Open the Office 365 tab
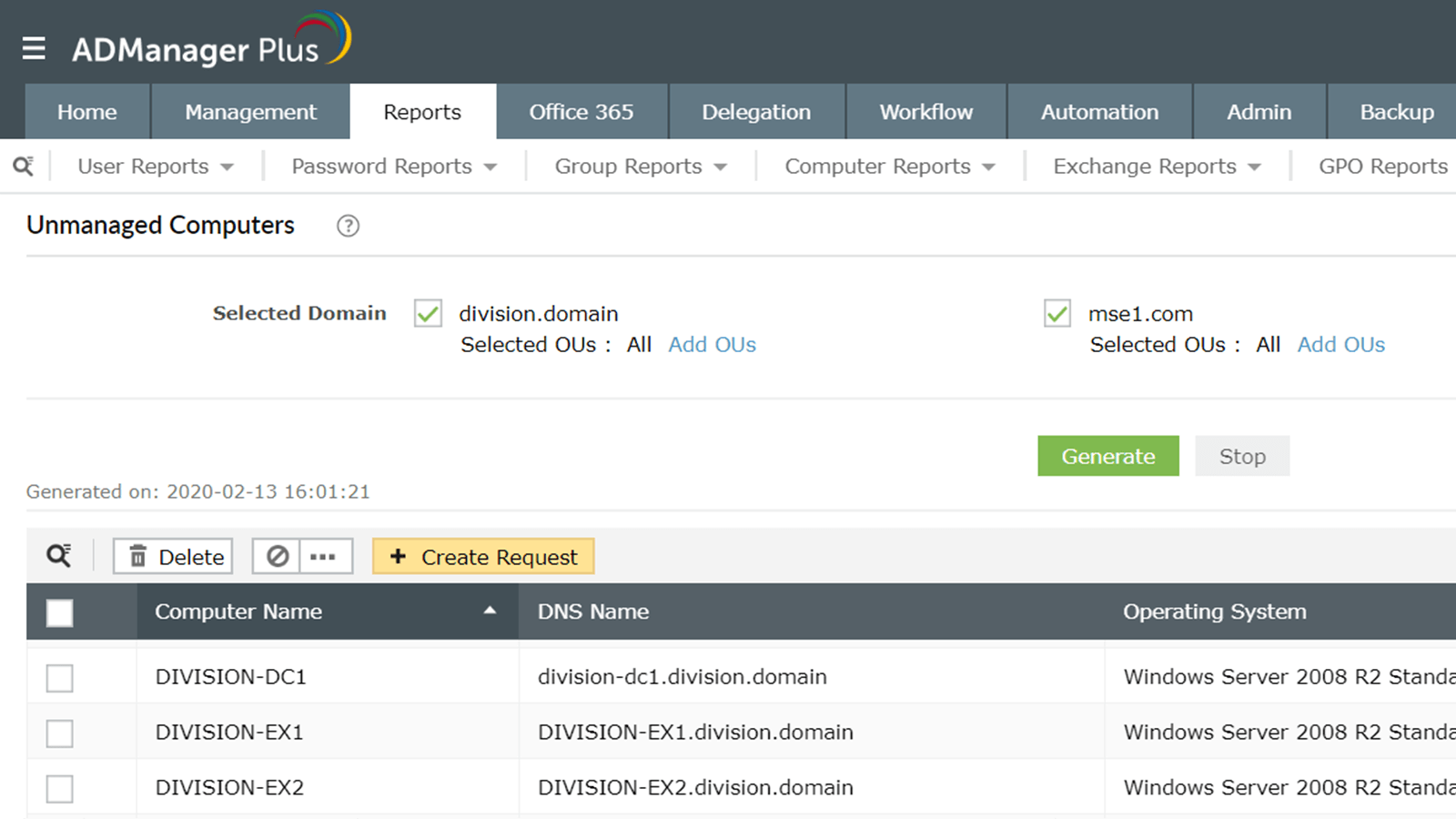Image resolution: width=1456 pixels, height=819 pixels. pos(581,112)
